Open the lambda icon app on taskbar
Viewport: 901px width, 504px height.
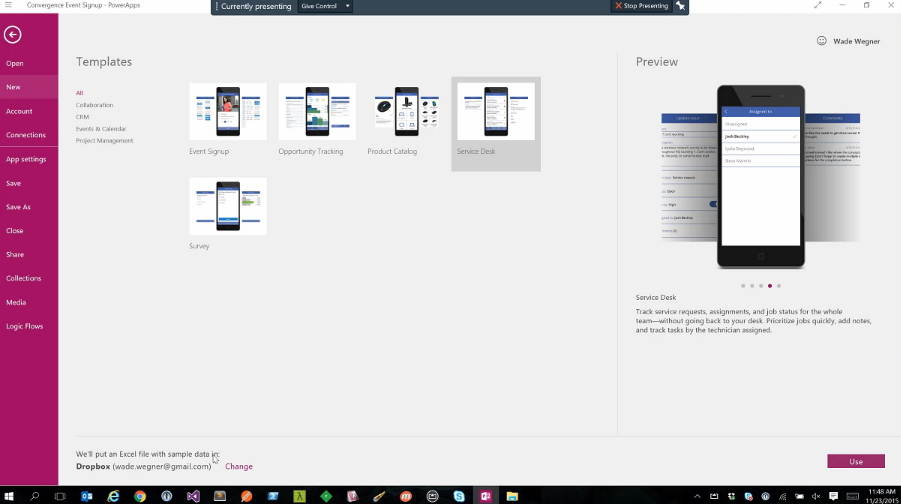(299, 496)
